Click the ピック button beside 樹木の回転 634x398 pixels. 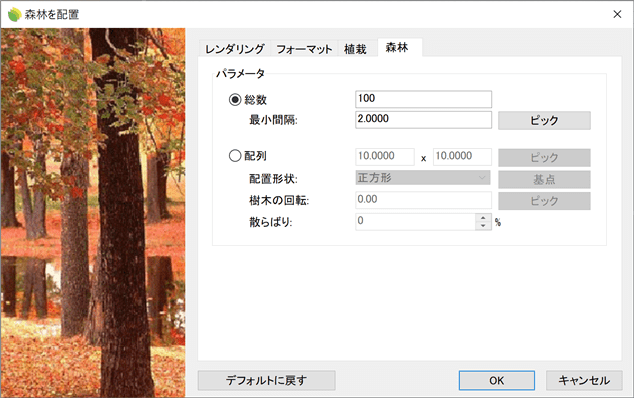click(x=544, y=201)
